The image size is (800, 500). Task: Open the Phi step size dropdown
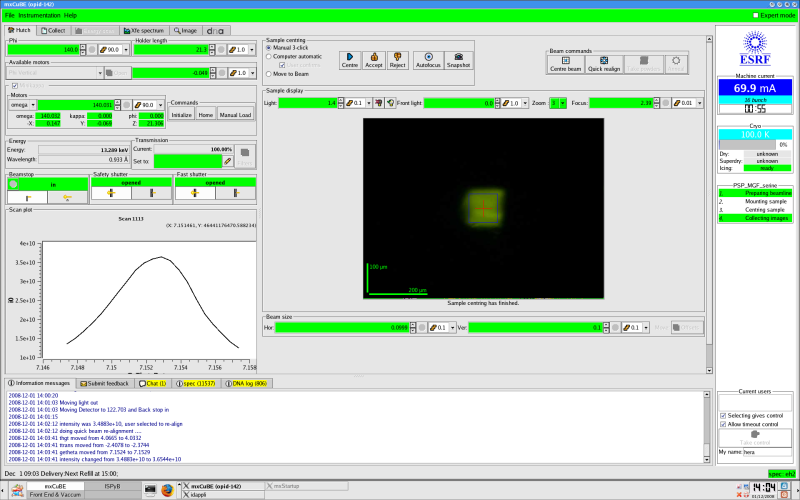pyautogui.click(x=125, y=49)
